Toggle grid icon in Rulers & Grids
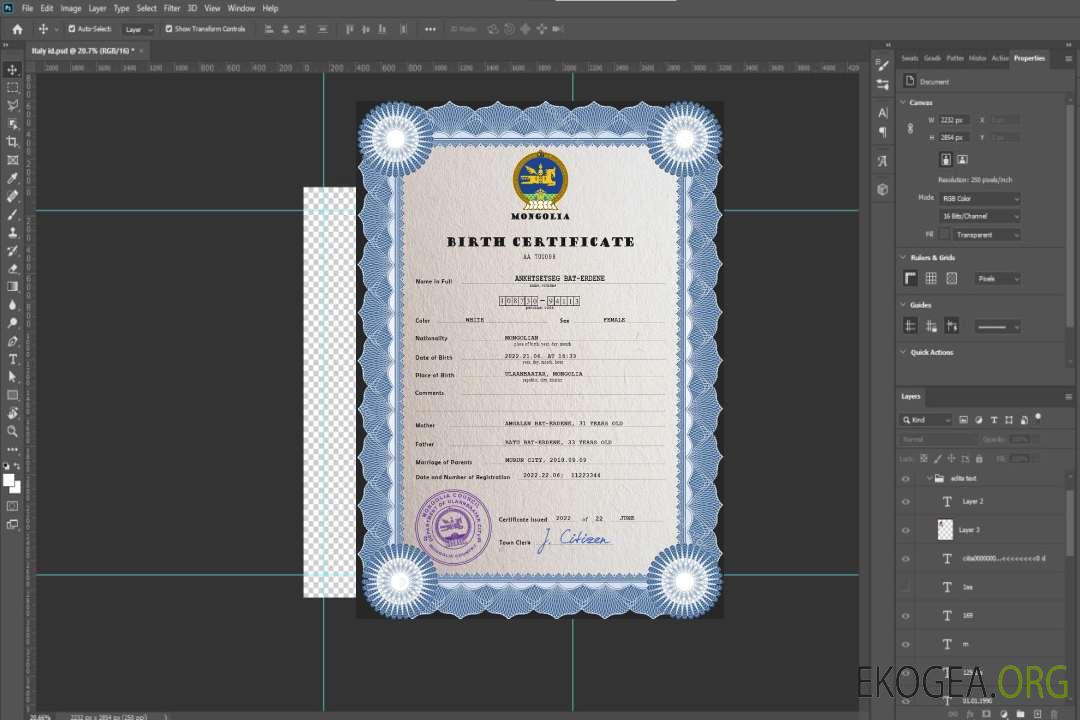Screen dimensions: 1080x720 pos(931,278)
